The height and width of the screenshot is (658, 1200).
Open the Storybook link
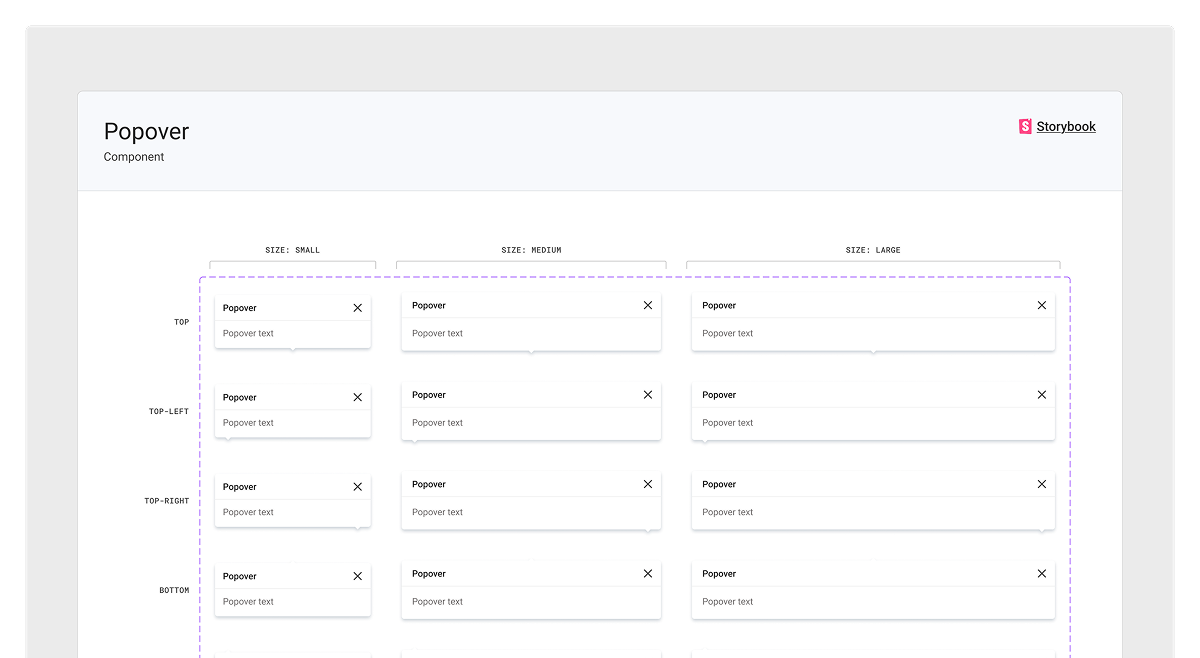(1066, 127)
